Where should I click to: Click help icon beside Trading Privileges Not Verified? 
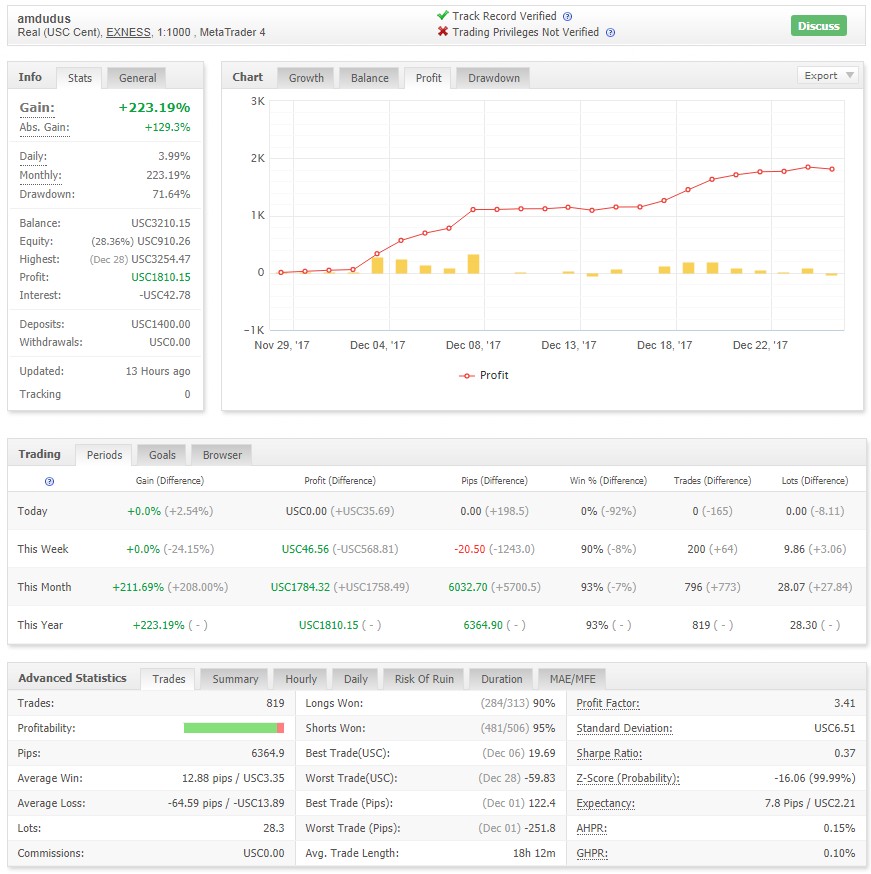610,33
